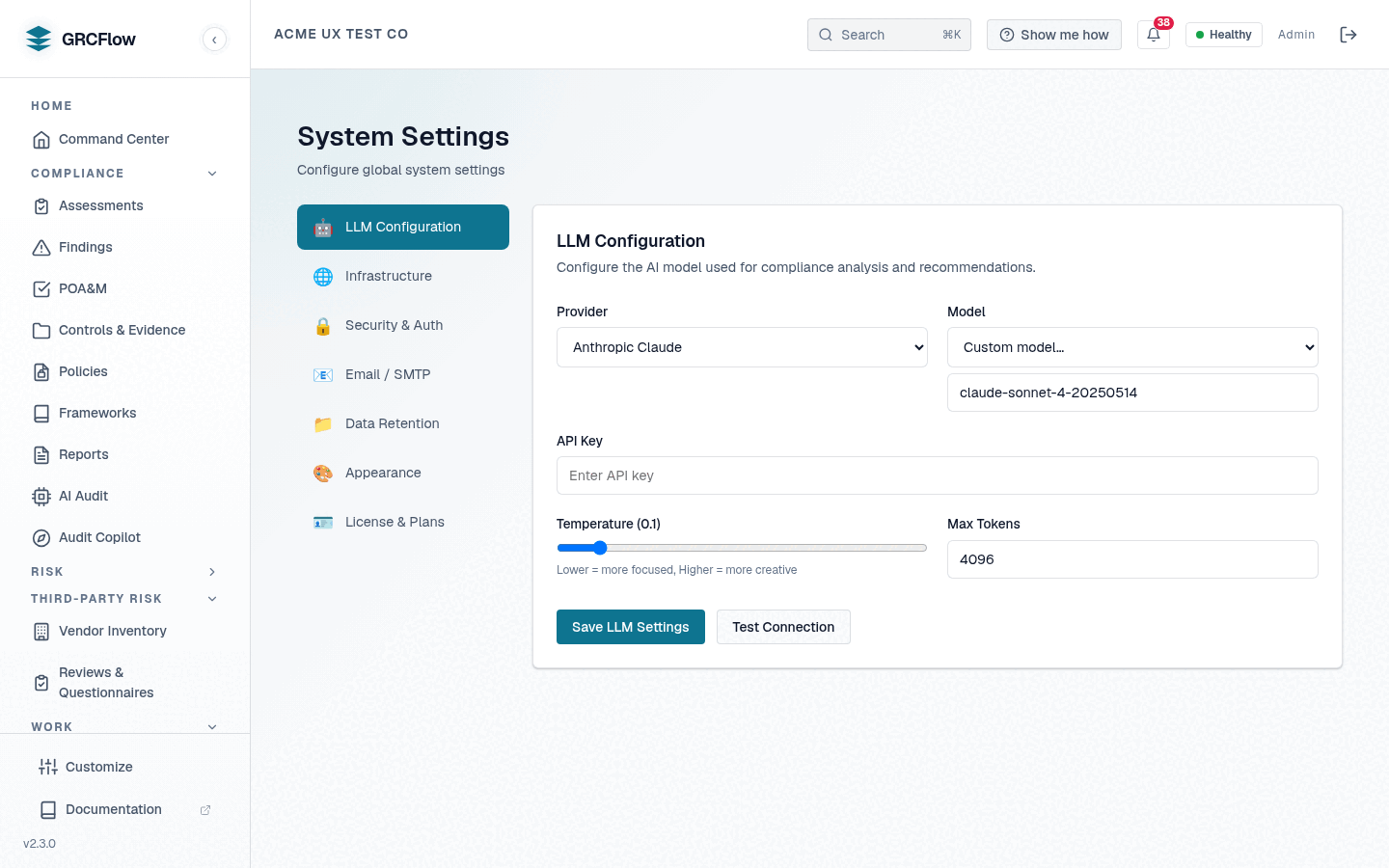Click the Customize sliders icon
The width and height of the screenshot is (1389, 868).
click(48, 767)
